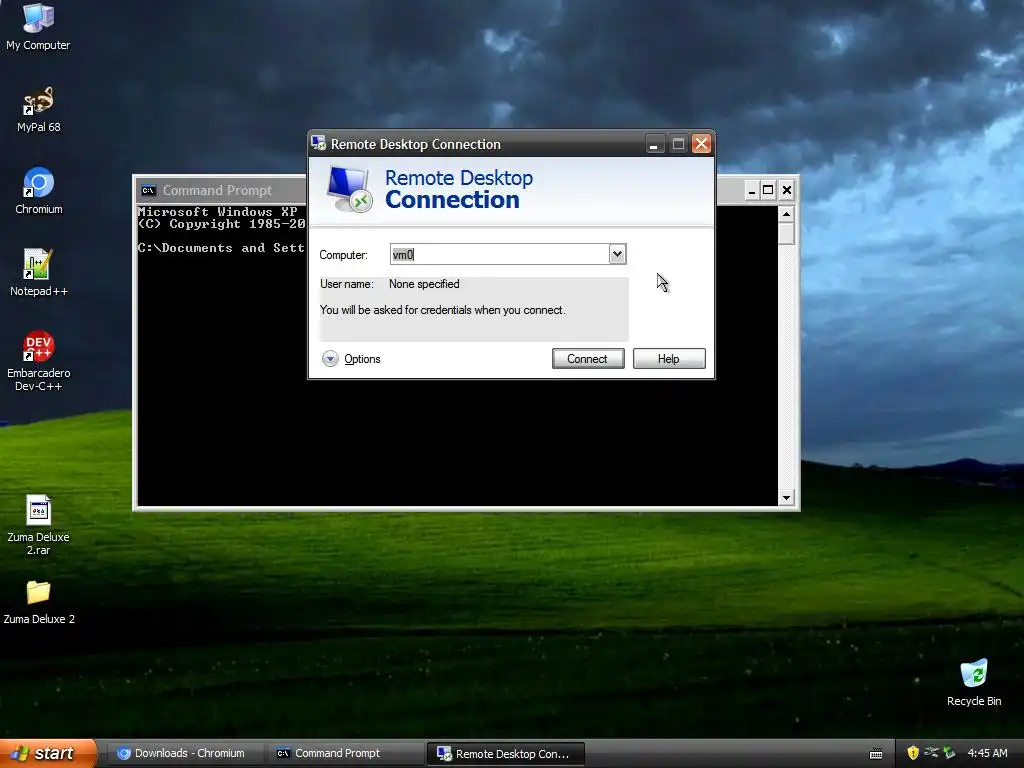Viewport: 1024px width, 768px height.
Task: Maximize the Command Prompt window
Action: click(769, 190)
